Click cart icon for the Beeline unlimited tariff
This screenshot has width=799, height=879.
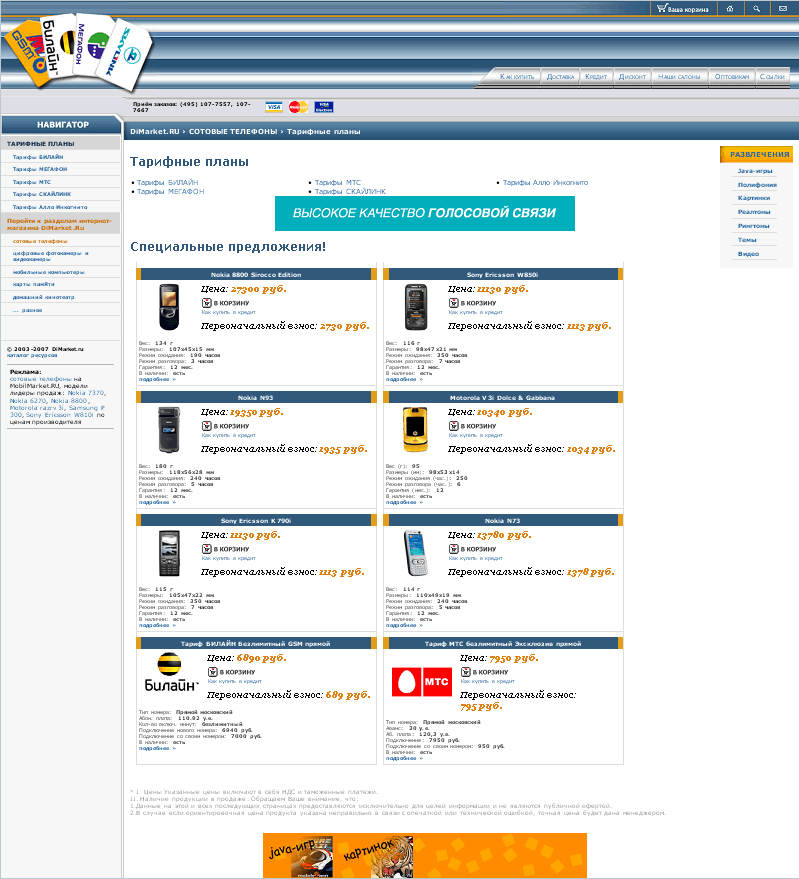click(x=213, y=672)
